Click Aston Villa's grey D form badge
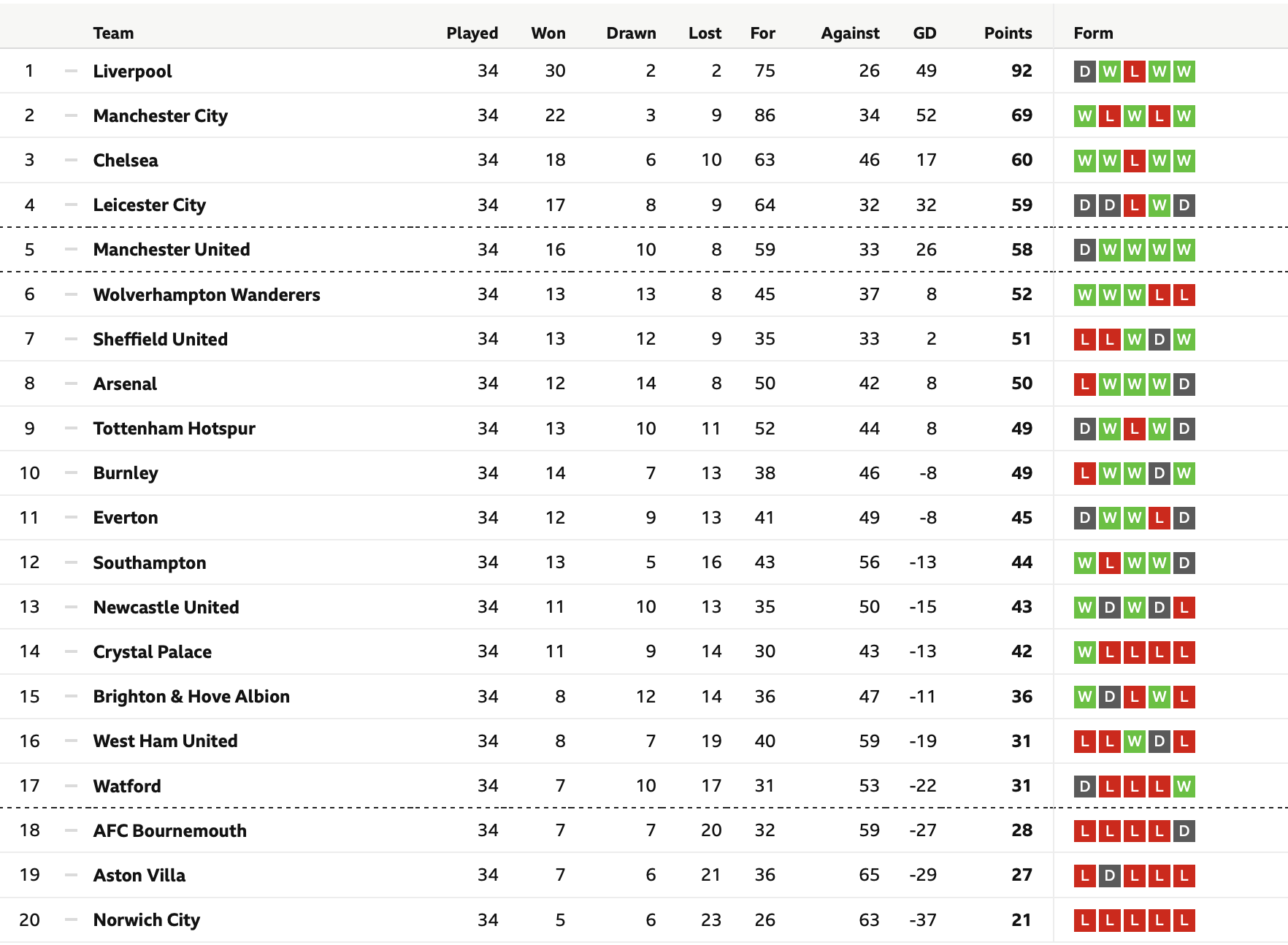Viewport: 1288px width, 945px height. [x=1110, y=876]
